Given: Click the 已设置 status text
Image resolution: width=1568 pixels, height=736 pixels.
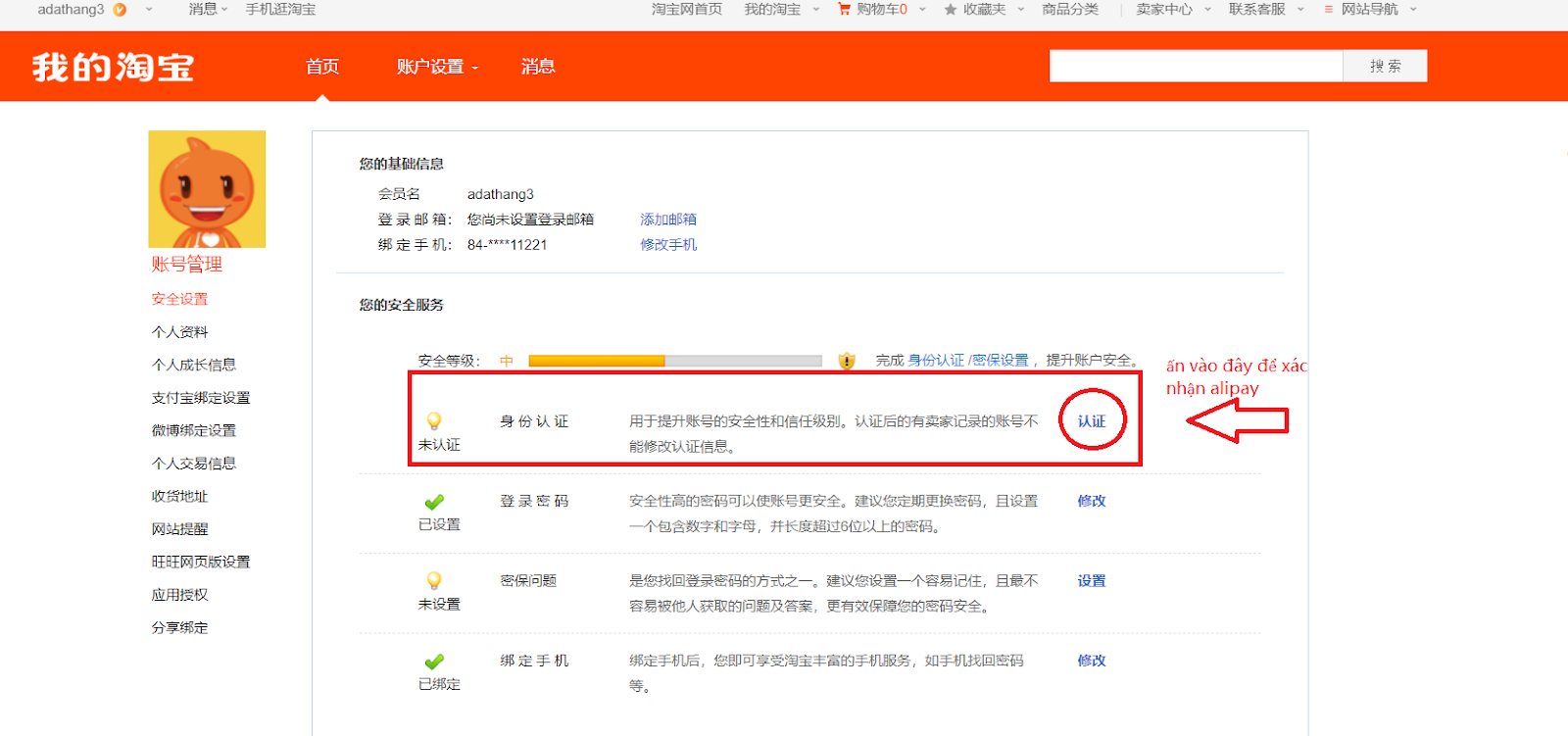Looking at the screenshot, I should click(x=439, y=525).
